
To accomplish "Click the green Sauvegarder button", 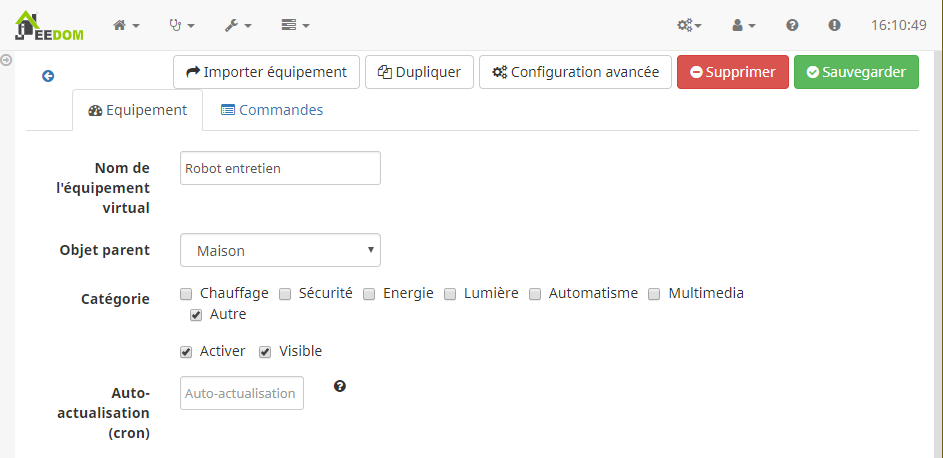I will (x=856, y=72).
